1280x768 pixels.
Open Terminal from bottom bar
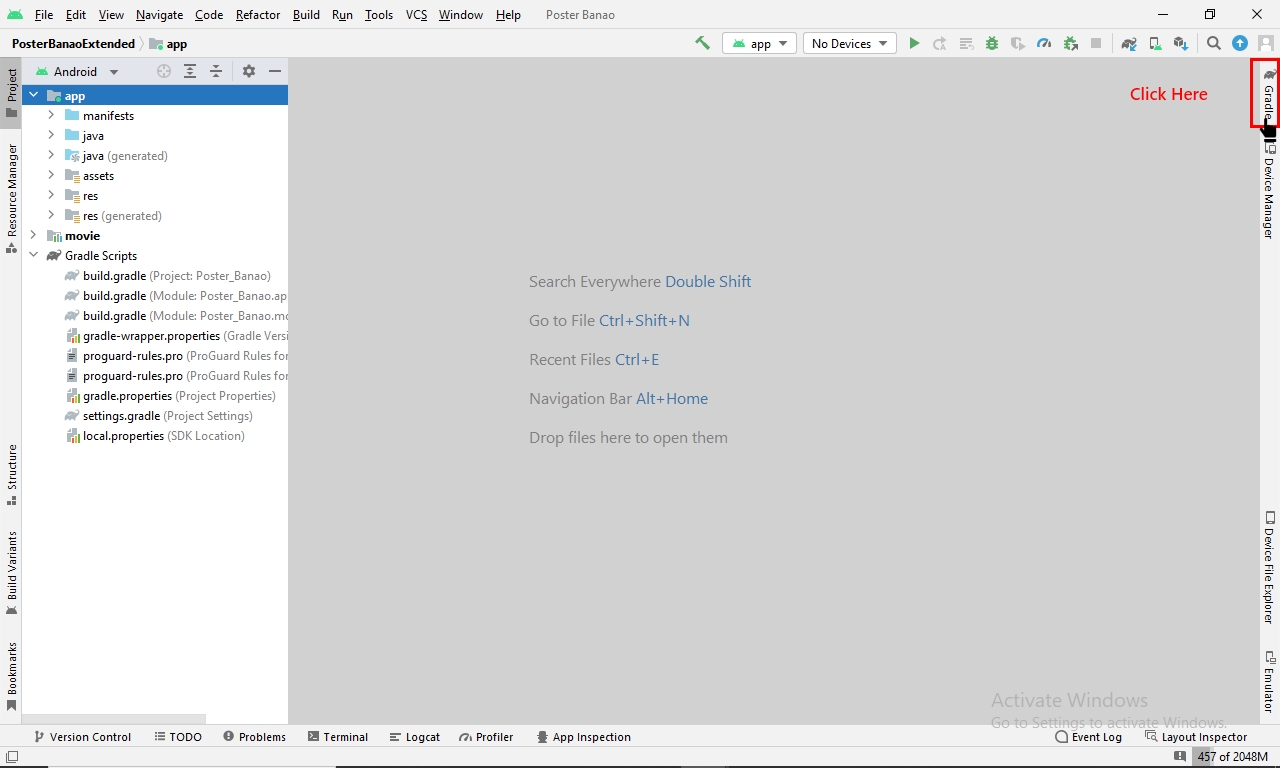[338, 737]
